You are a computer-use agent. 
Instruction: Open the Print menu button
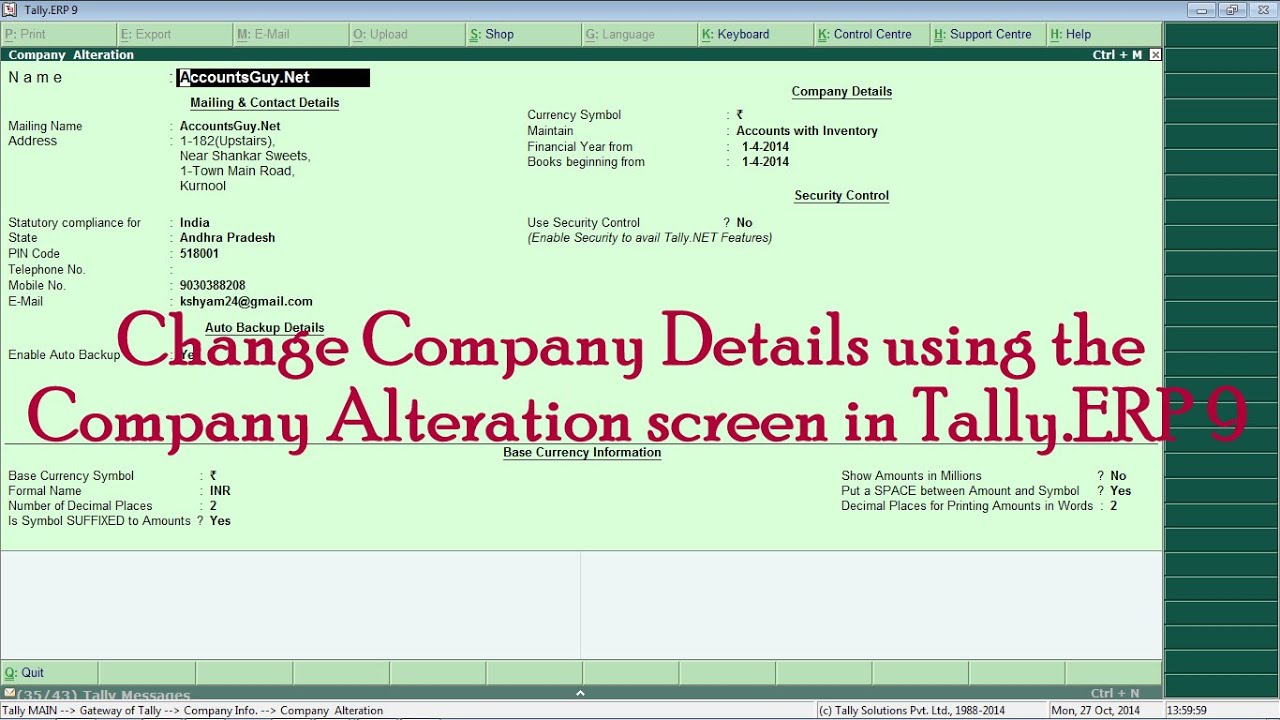click(58, 34)
